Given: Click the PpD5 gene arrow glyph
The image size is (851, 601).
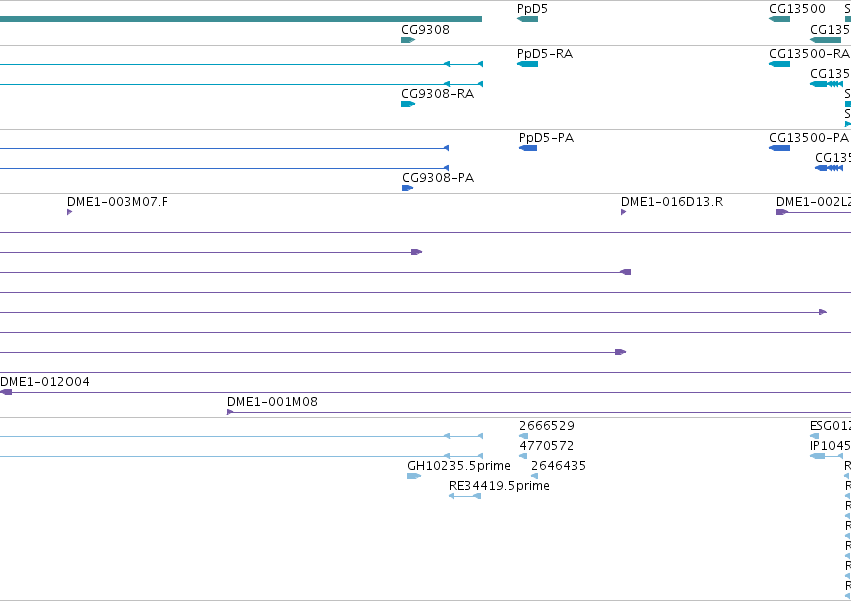Looking at the screenshot, I should click(527, 19).
